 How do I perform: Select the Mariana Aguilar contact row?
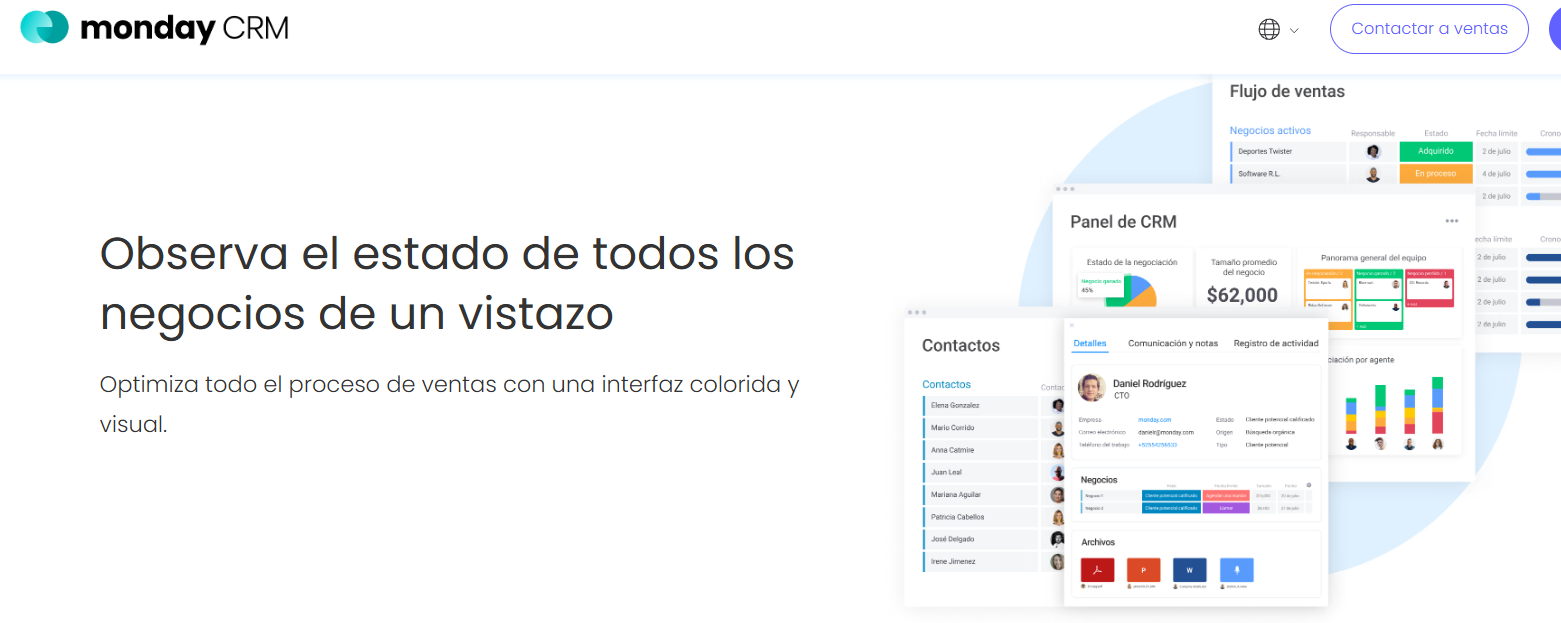(x=980, y=495)
